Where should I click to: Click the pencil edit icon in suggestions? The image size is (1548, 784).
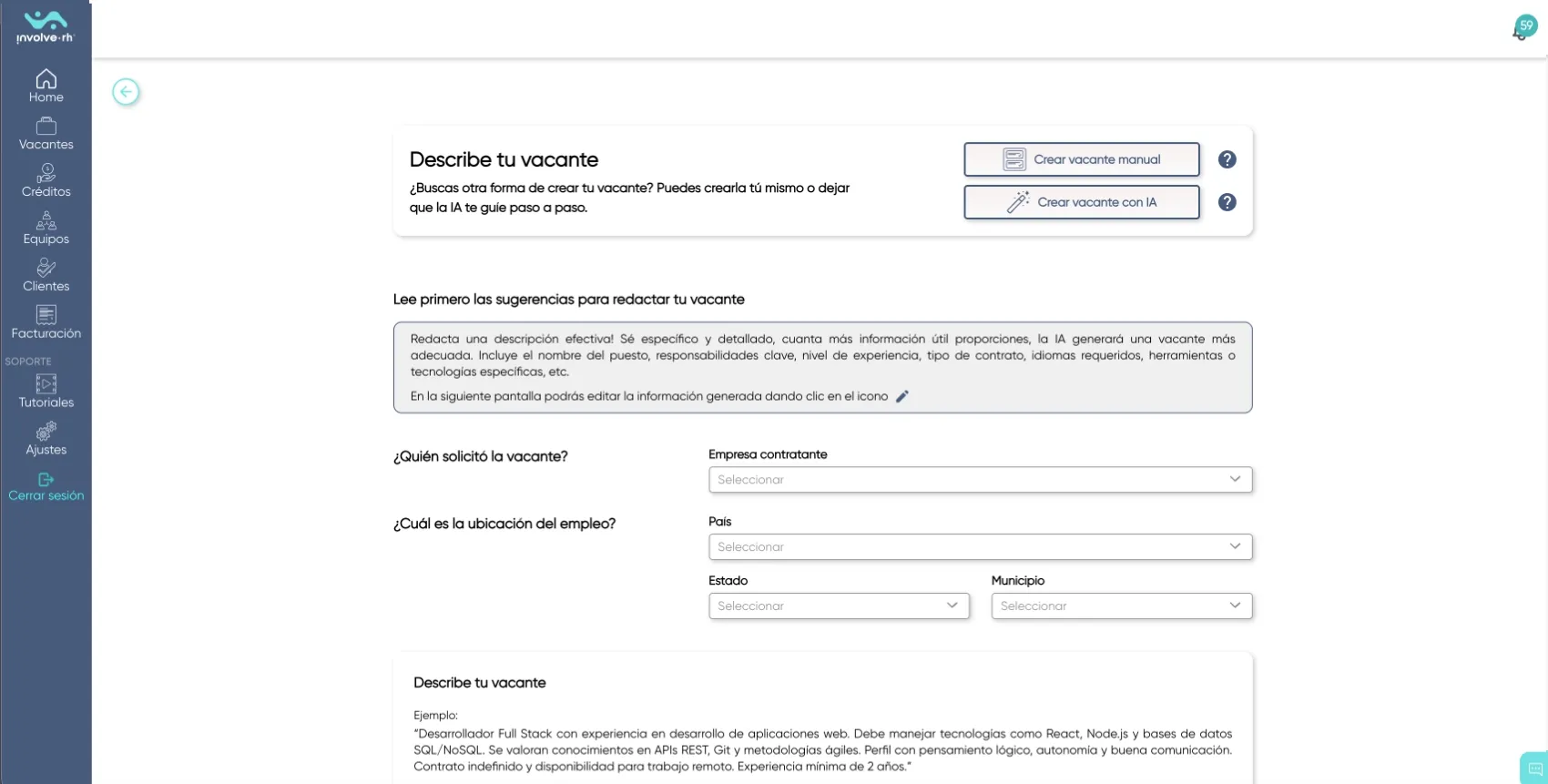(x=902, y=396)
